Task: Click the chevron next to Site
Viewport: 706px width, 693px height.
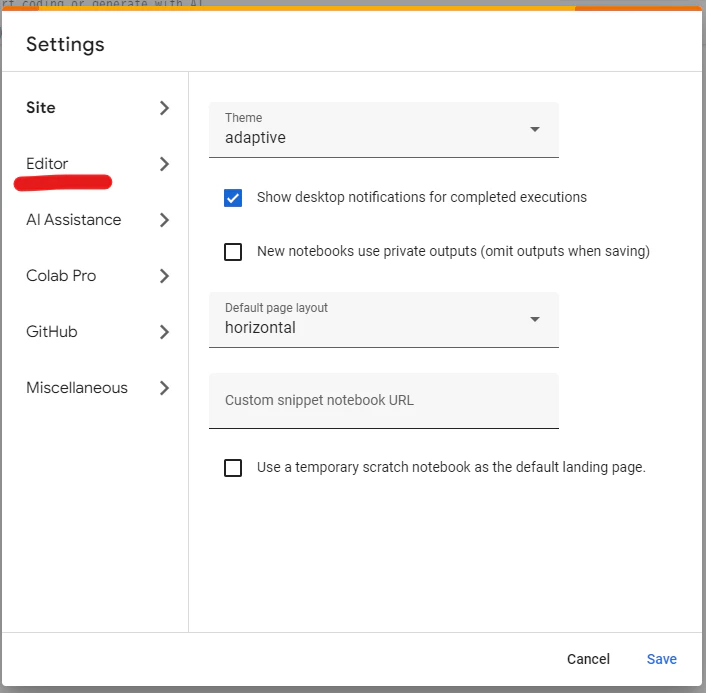Action: [x=164, y=108]
